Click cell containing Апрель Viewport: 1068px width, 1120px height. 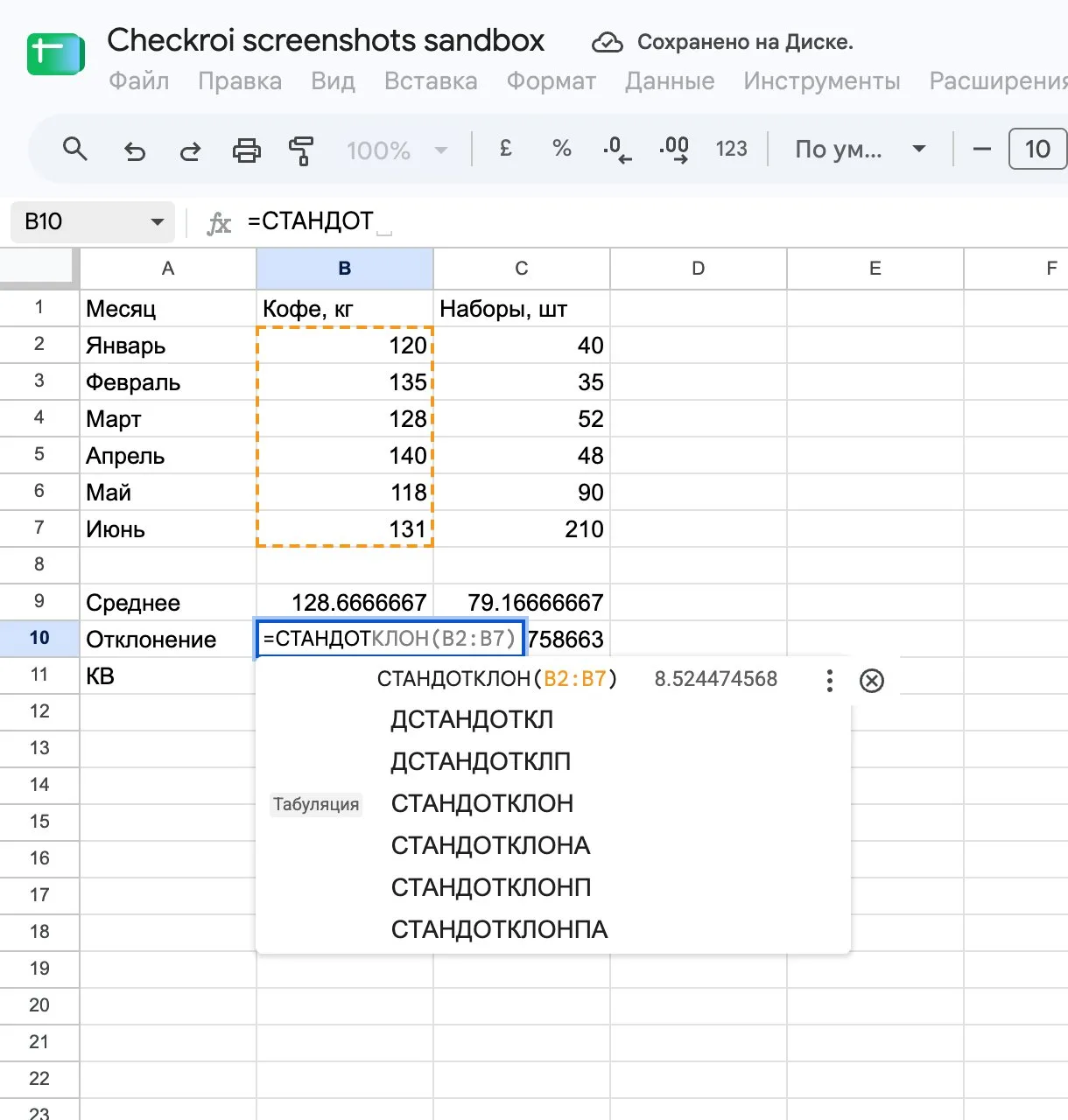pyautogui.click(x=168, y=455)
